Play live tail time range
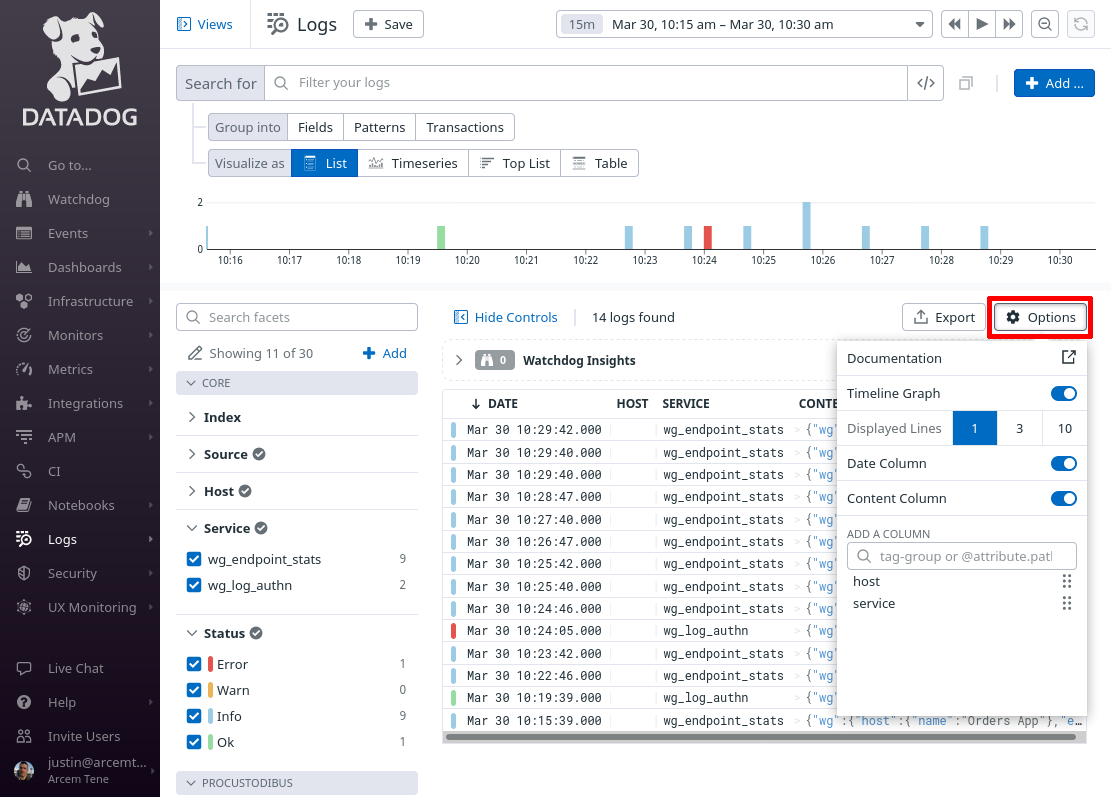 (982, 24)
